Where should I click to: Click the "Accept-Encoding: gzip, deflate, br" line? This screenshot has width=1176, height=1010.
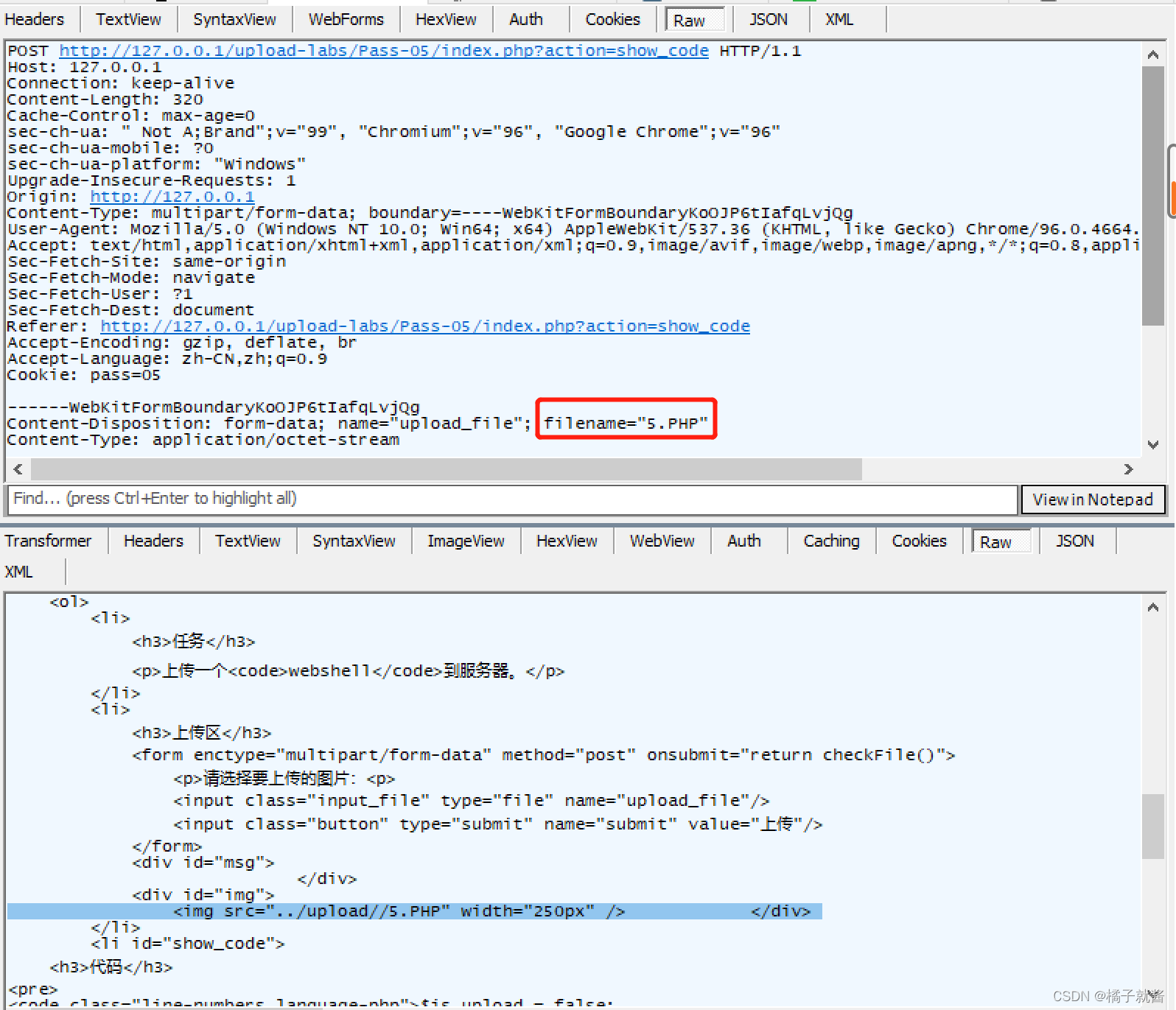pyautogui.click(x=182, y=343)
